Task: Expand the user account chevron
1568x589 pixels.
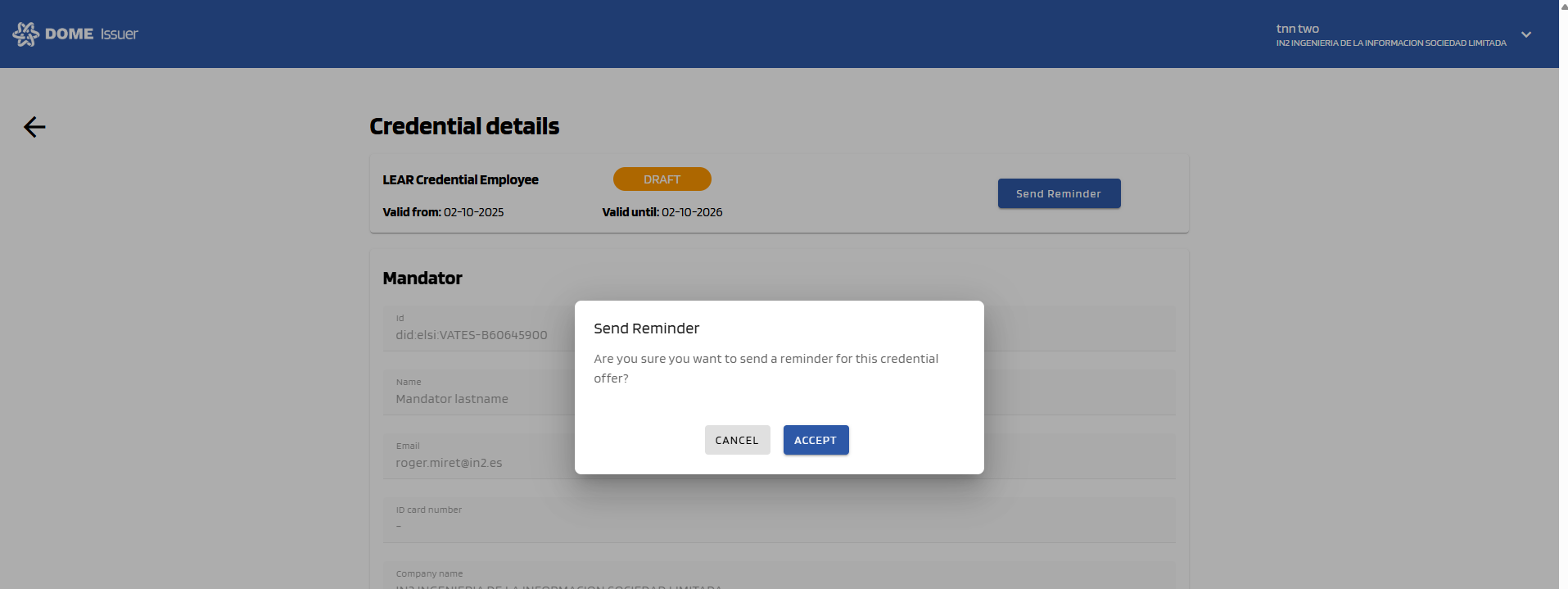Action: (x=1526, y=34)
